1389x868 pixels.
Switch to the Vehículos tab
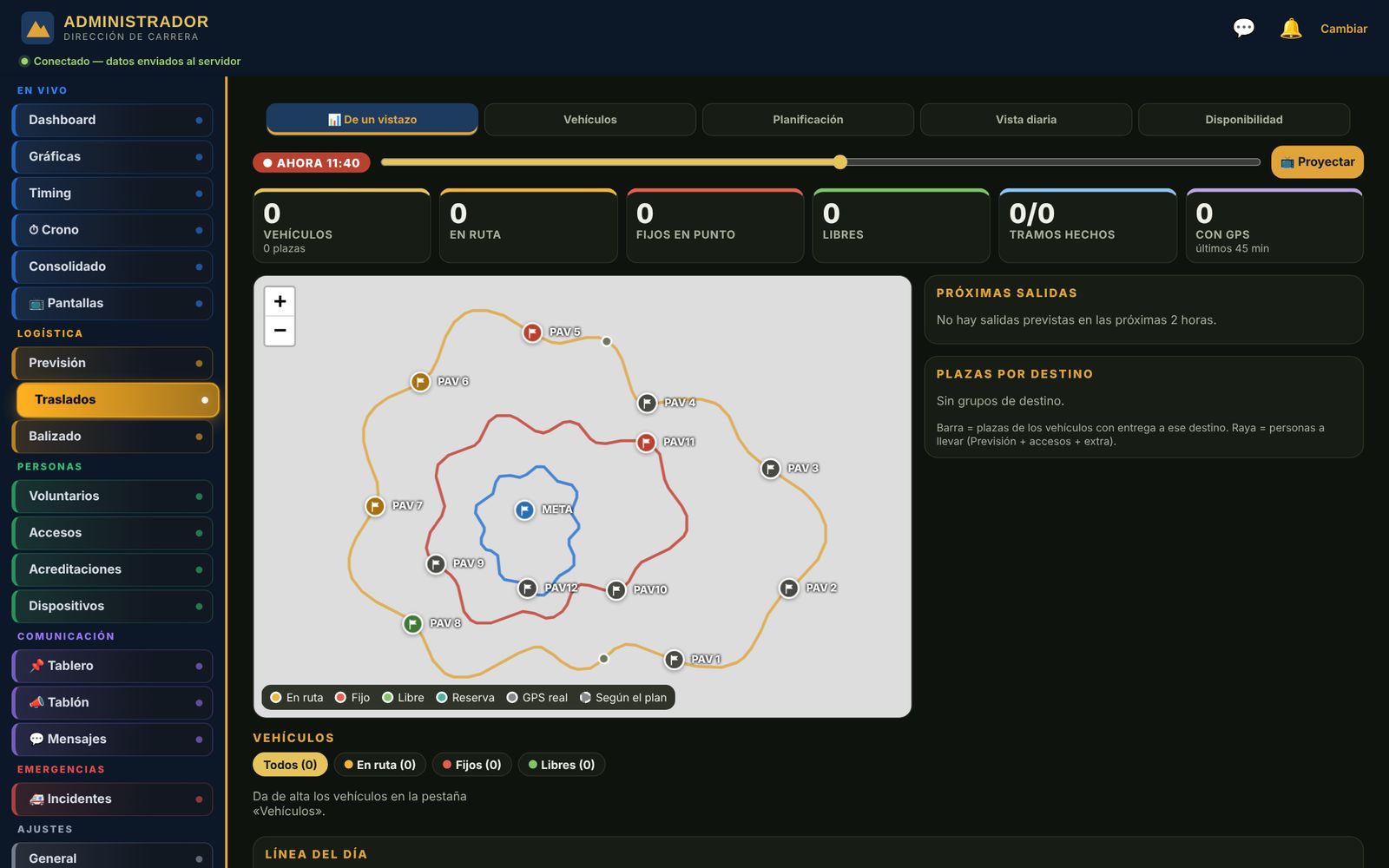coord(590,120)
